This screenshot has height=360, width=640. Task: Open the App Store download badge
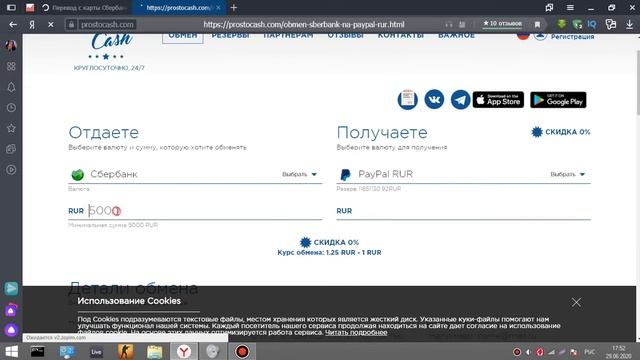[x=498, y=100]
